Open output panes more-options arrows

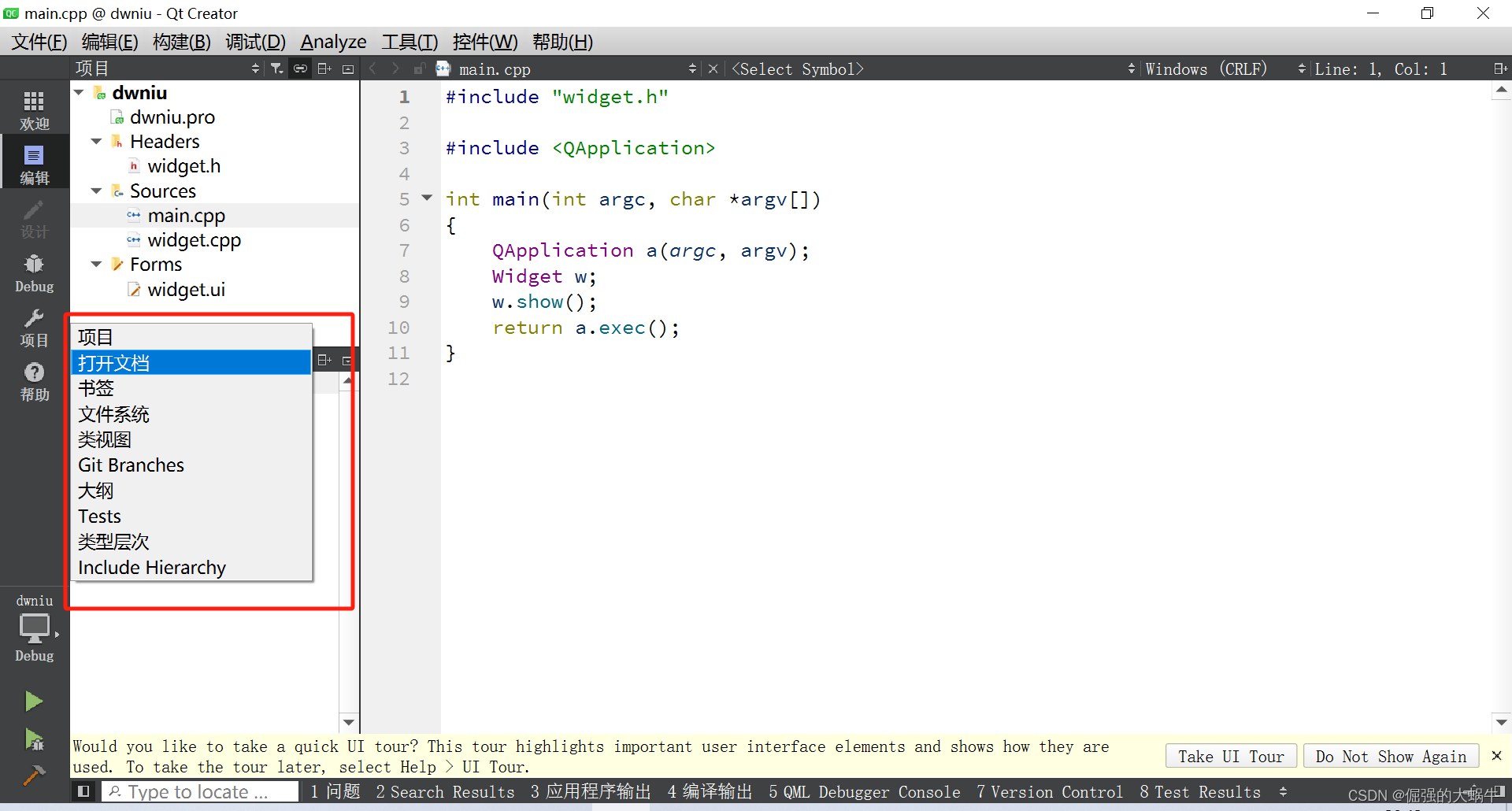[1283, 792]
